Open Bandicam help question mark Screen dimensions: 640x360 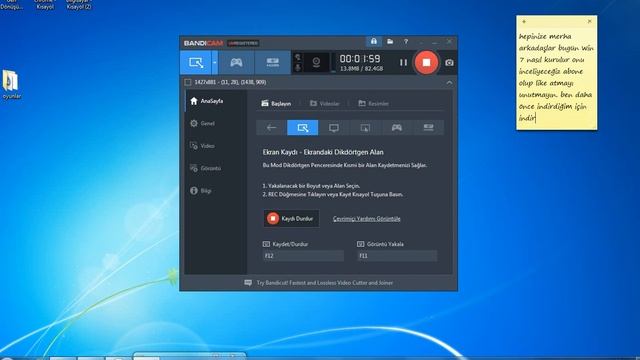coord(406,42)
